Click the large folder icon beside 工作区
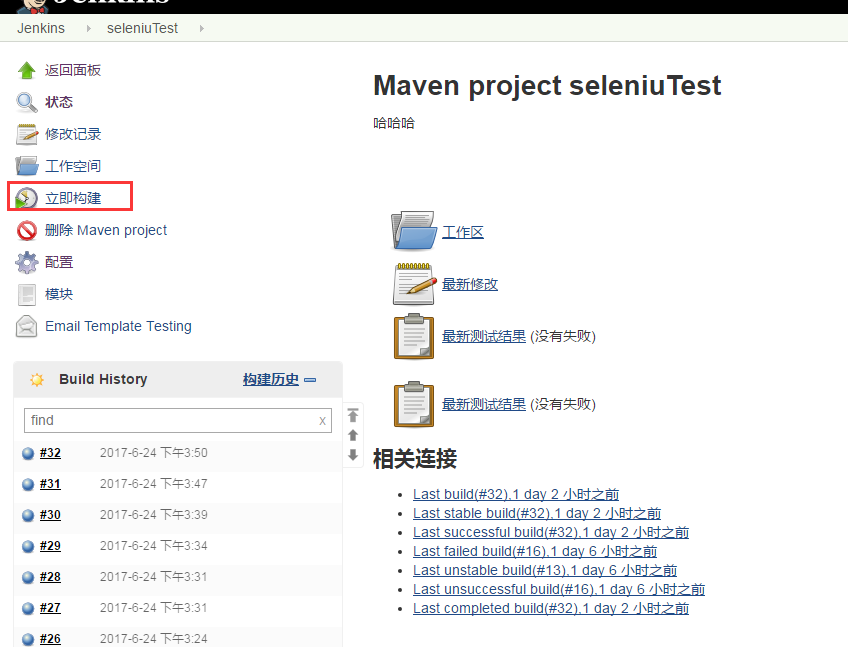The height and width of the screenshot is (647, 848). click(414, 231)
